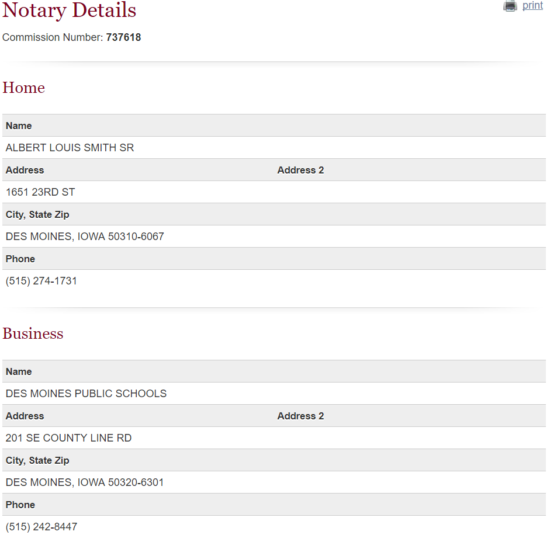The image size is (550, 535).
Task: Click the printer icon
Action: (x=510, y=6)
